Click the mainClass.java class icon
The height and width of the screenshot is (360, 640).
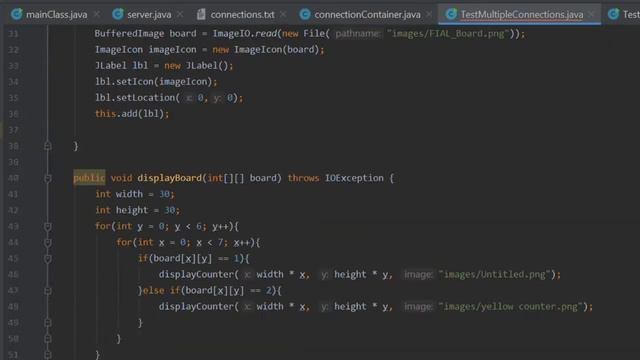pyautogui.click(x=17, y=14)
